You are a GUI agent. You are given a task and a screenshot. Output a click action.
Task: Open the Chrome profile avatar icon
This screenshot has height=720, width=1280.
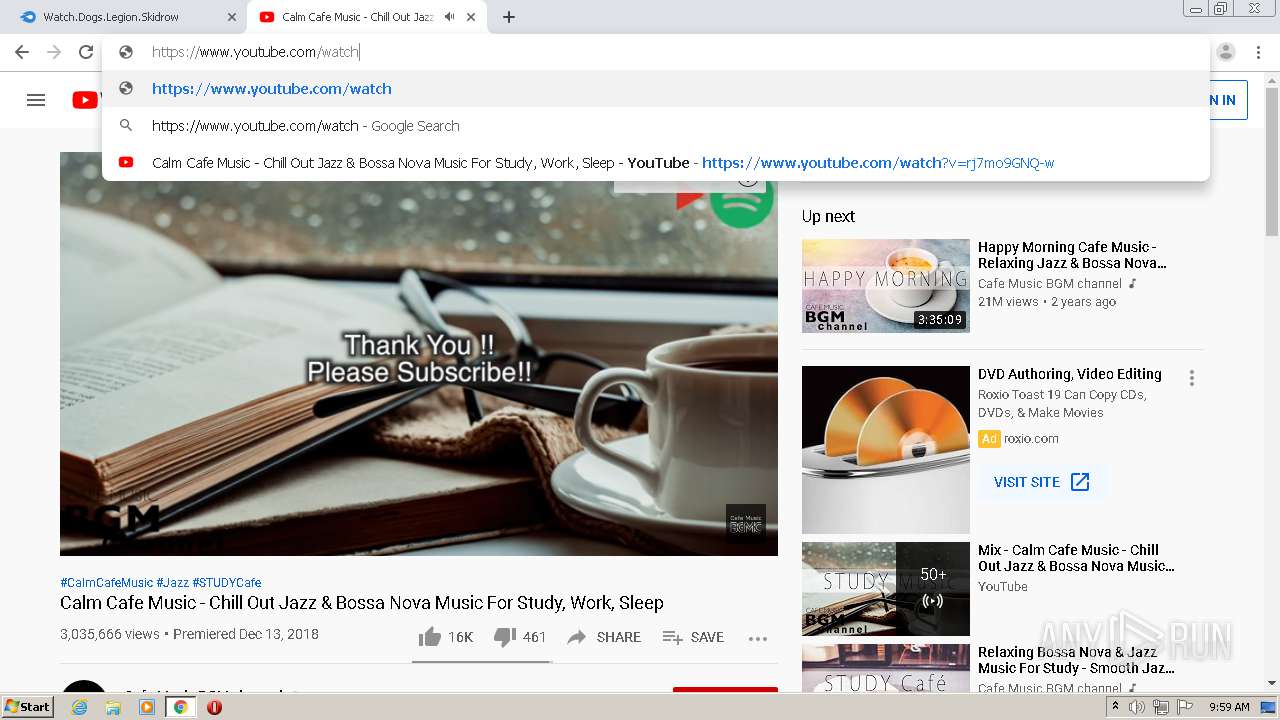[x=1226, y=52]
